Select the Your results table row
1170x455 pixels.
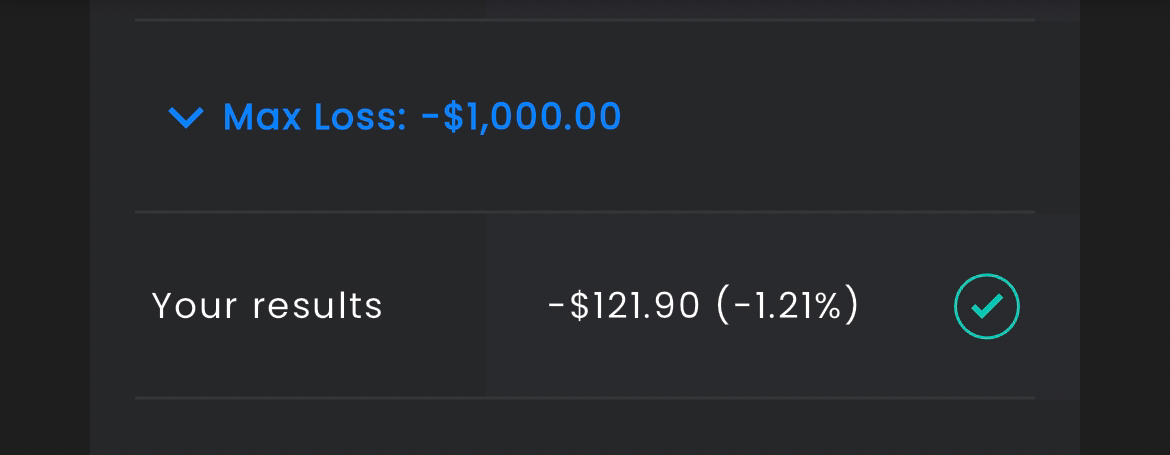(585, 306)
